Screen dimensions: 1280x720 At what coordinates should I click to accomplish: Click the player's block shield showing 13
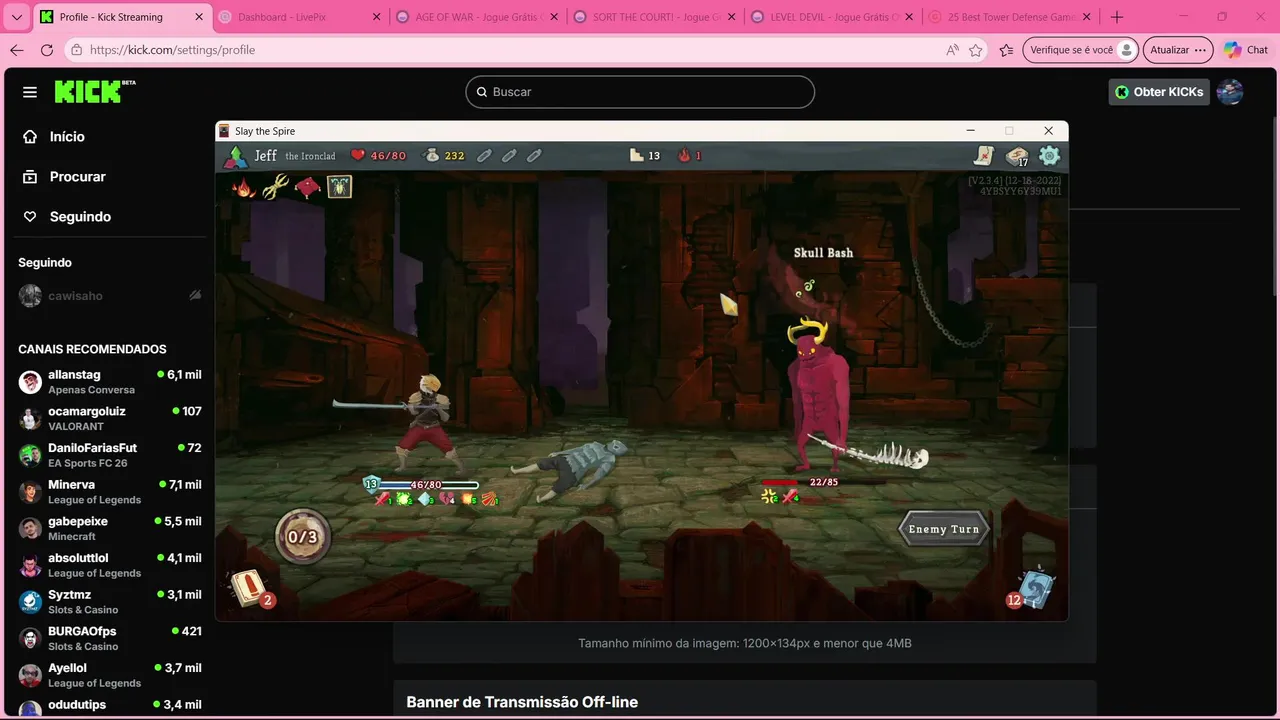tap(372, 485)
